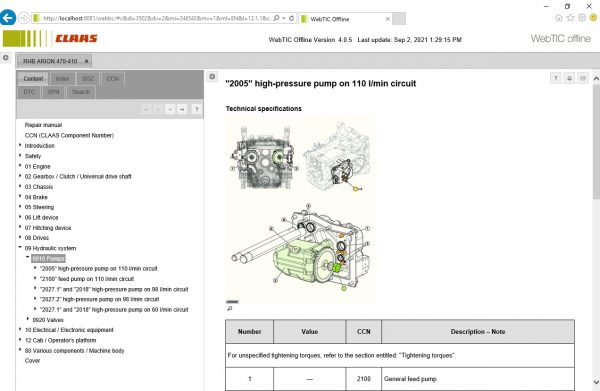Viewport: 600px width, 391px height.
Task: Click the first left arrow navigation button
Action: pos(146,109)
